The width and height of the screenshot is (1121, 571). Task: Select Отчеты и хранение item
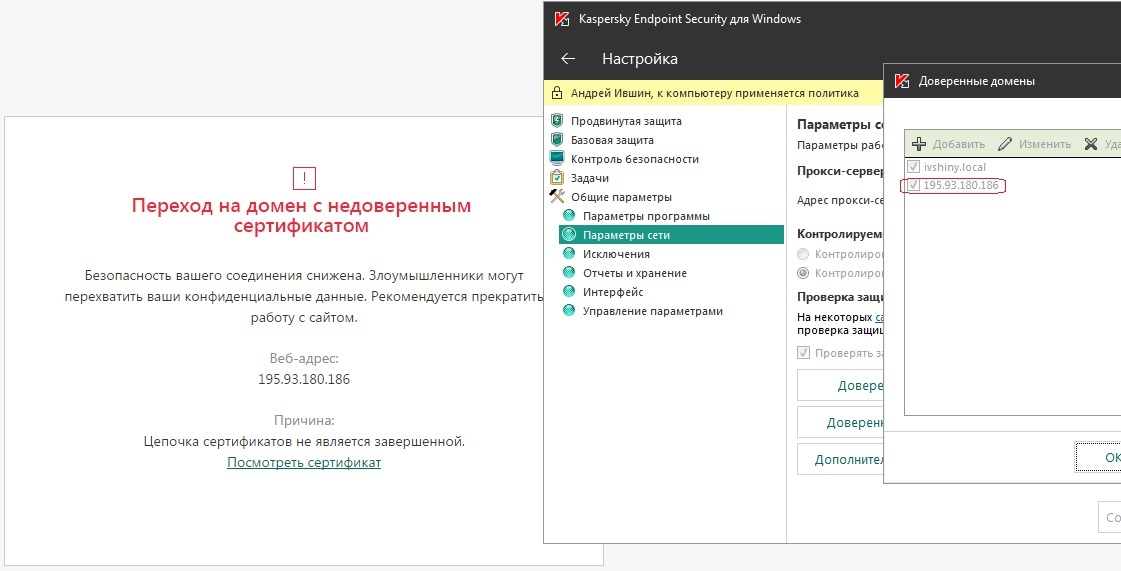coord(635,273)
